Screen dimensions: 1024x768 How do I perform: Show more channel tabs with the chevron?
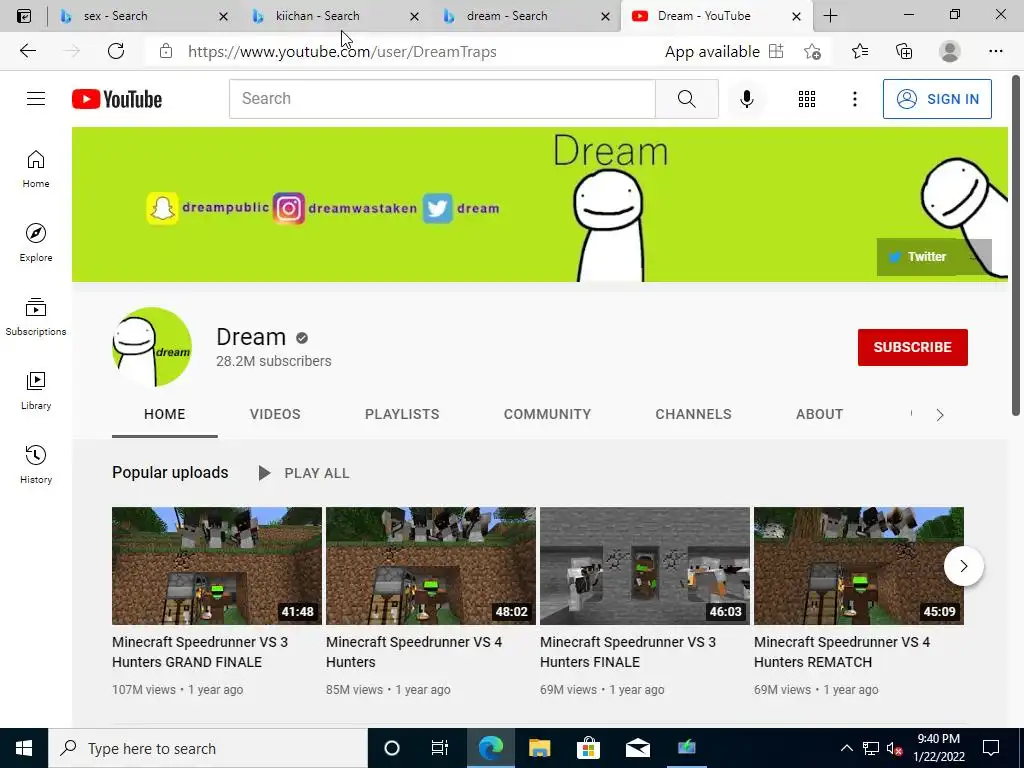click(940, 415)
